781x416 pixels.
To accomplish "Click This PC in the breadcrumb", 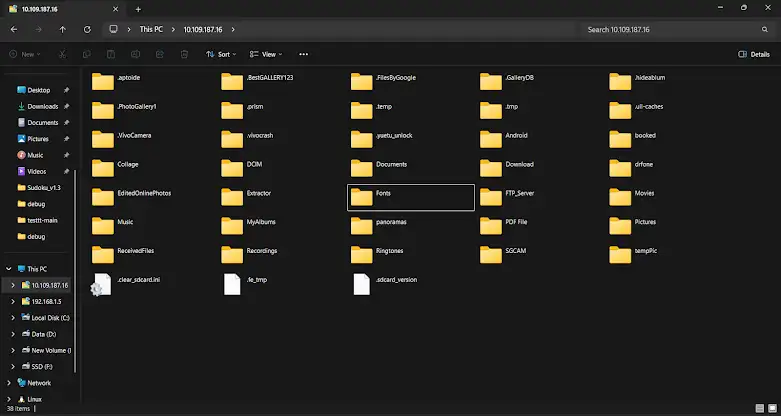I will (151, 29).
